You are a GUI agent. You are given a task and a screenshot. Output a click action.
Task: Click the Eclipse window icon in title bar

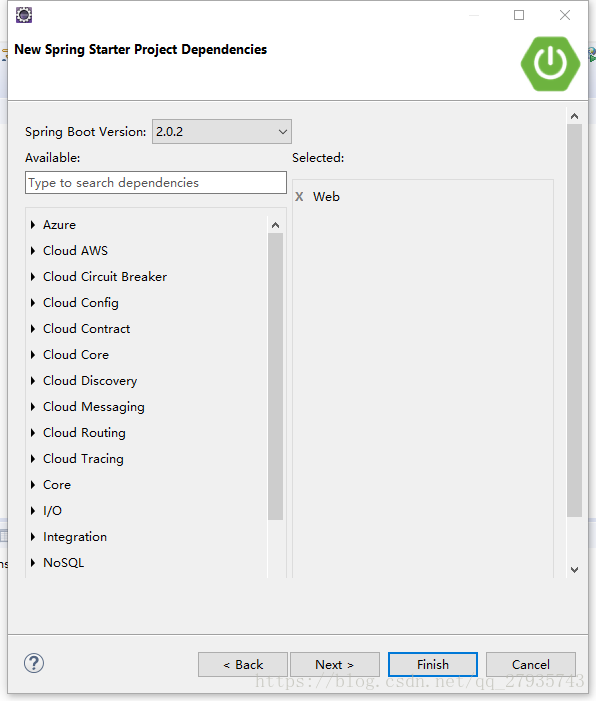click(24, 15)
